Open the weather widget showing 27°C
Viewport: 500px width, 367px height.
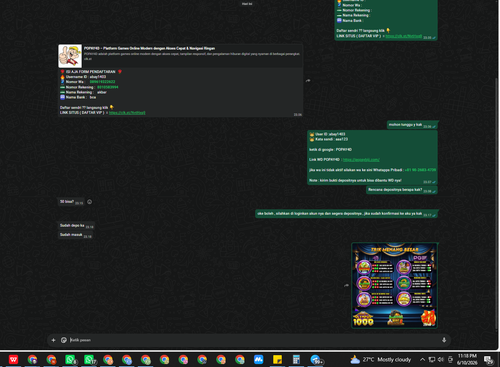381,360
